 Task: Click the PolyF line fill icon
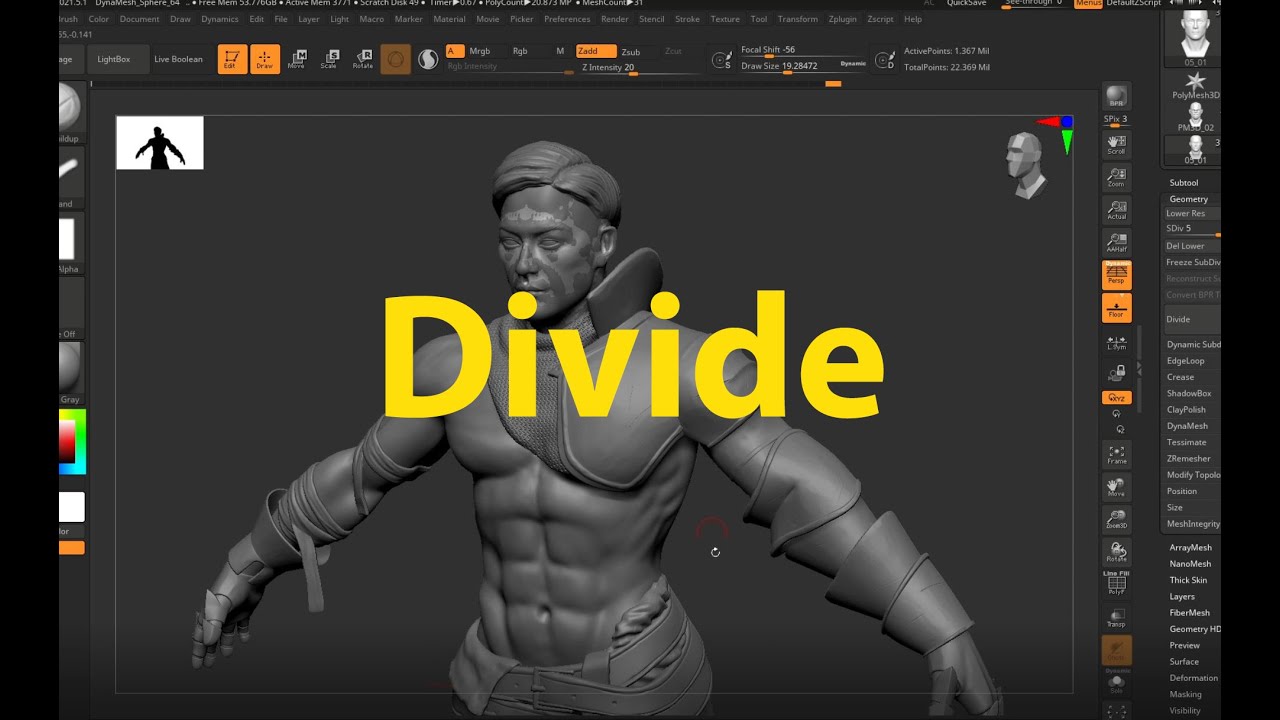click(x=1117, y=586)
